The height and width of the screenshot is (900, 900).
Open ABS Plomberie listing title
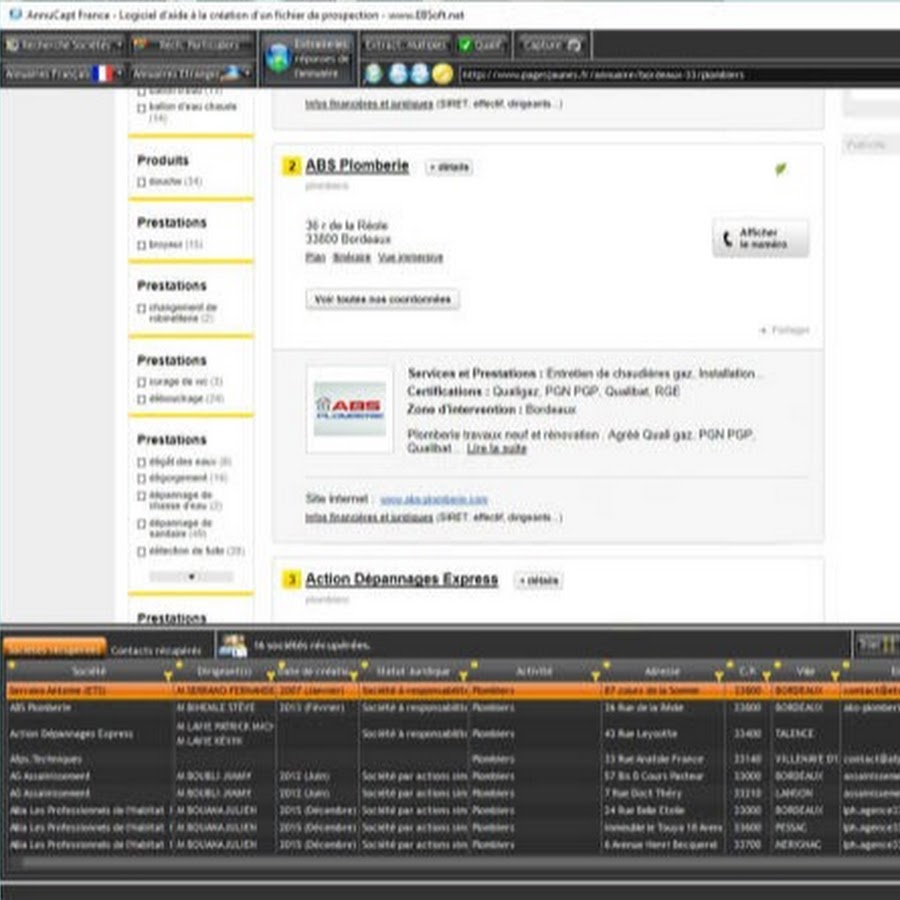[357, 166]
